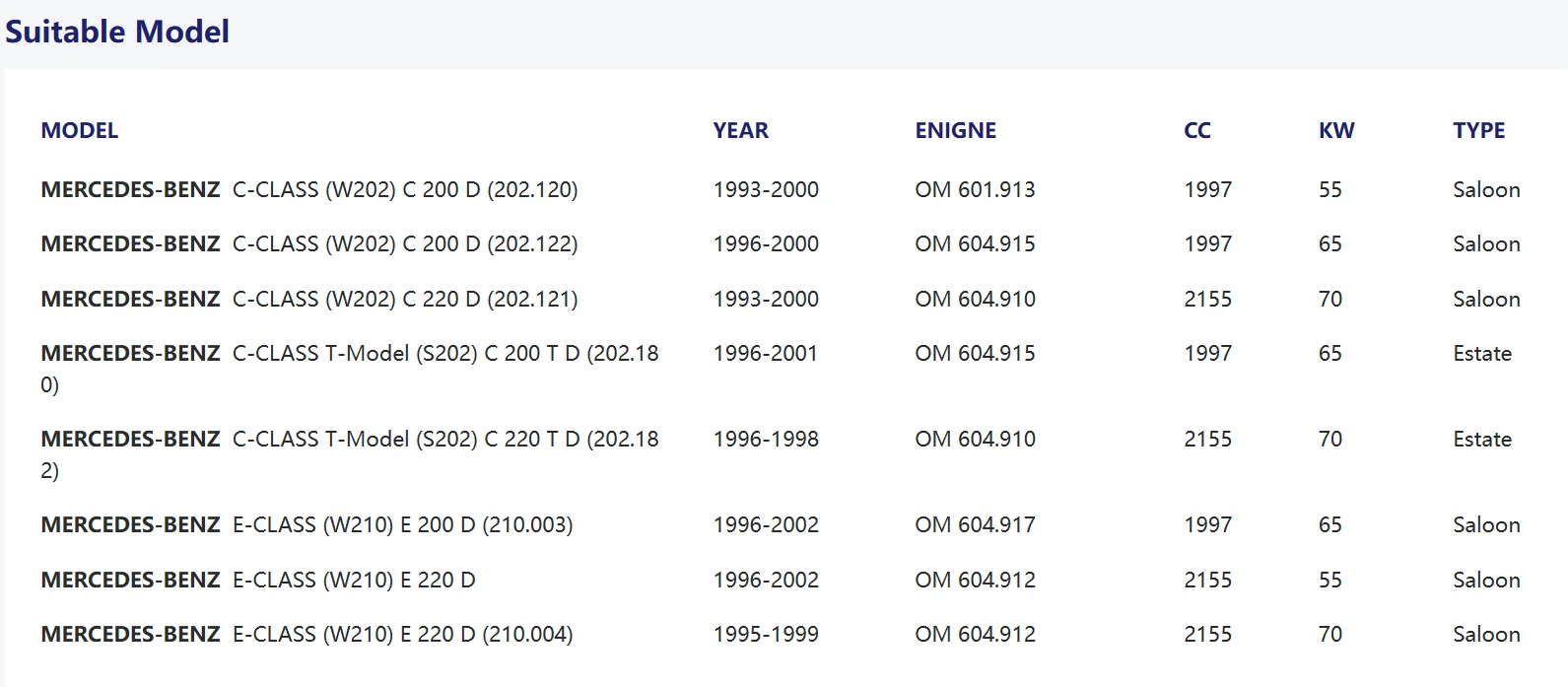Image resolution: width=1568 pixels, height=687 pixels.
Task: Click engine code OM 601.913
Action: click(x=975, y=189)
